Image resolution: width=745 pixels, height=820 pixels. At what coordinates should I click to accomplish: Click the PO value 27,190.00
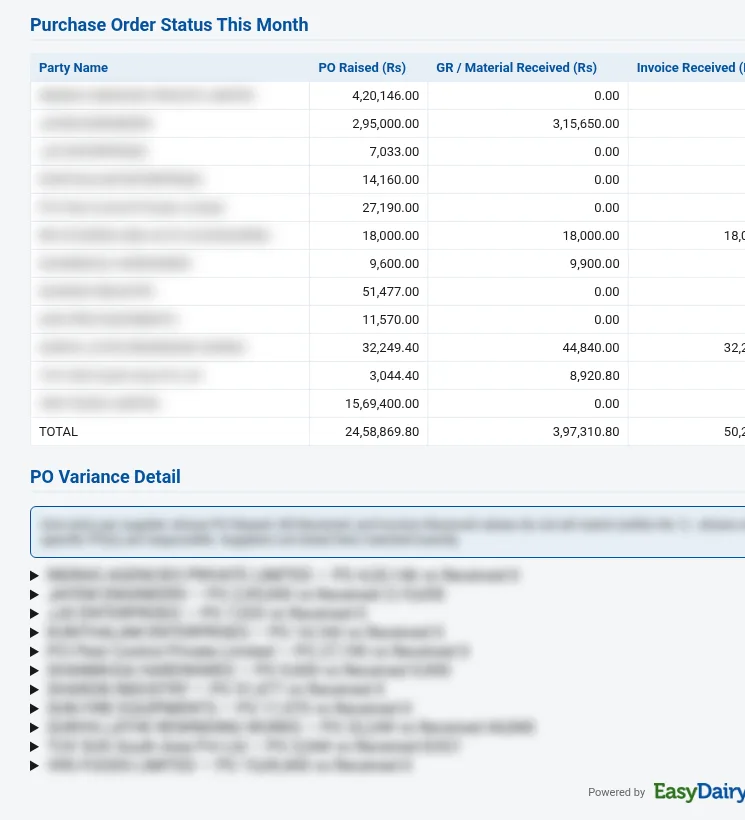pyautogui.click(x=391, y=208)
